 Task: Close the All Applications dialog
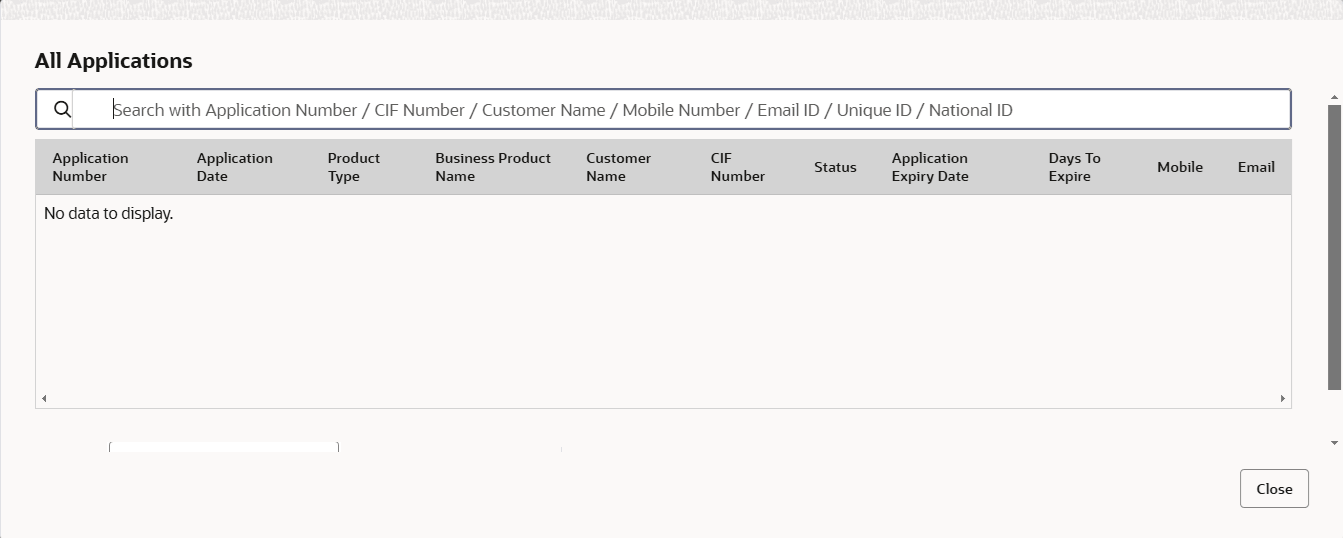1274,489
